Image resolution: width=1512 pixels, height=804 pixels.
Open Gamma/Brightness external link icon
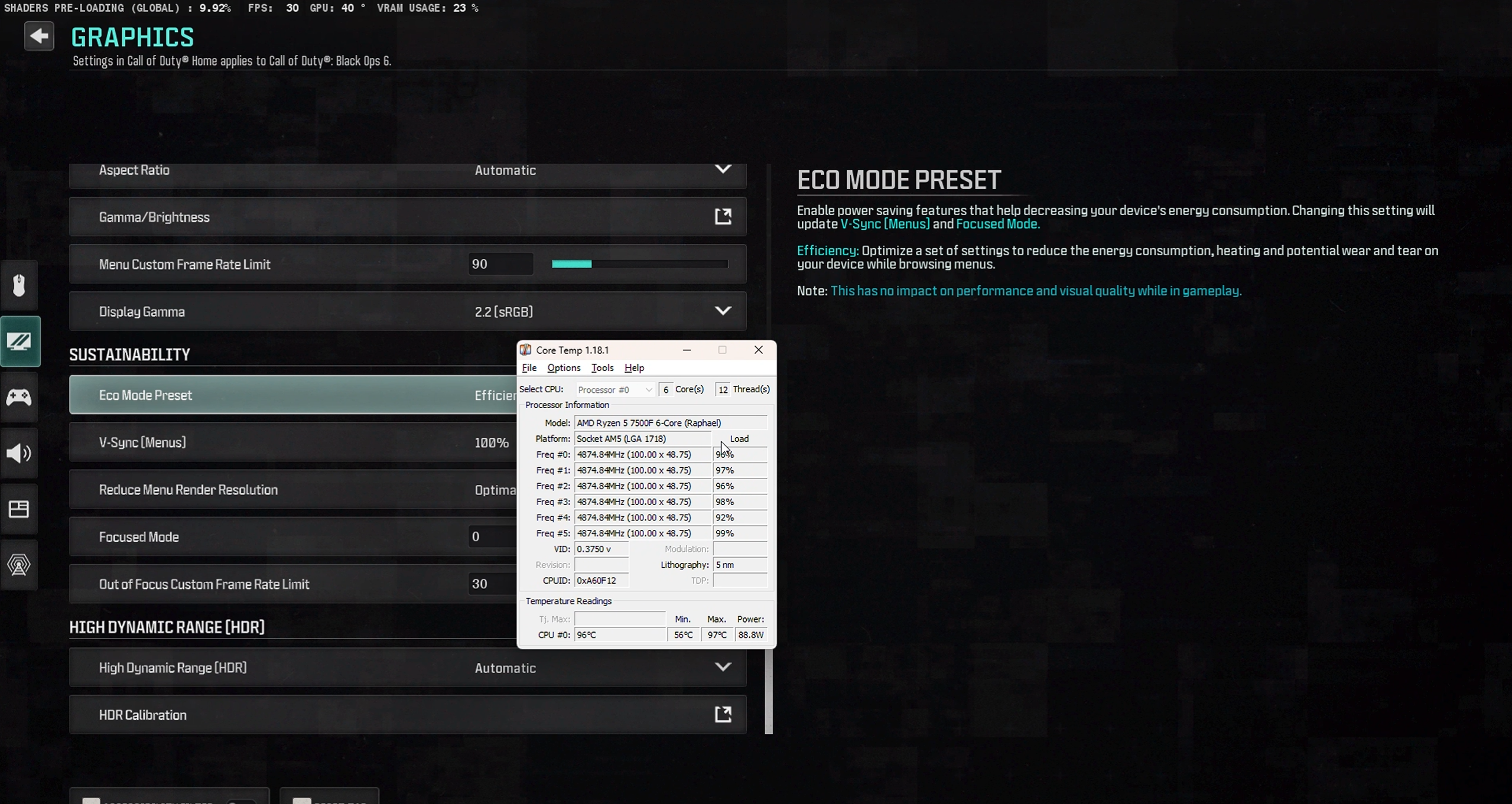click(723, 217)
